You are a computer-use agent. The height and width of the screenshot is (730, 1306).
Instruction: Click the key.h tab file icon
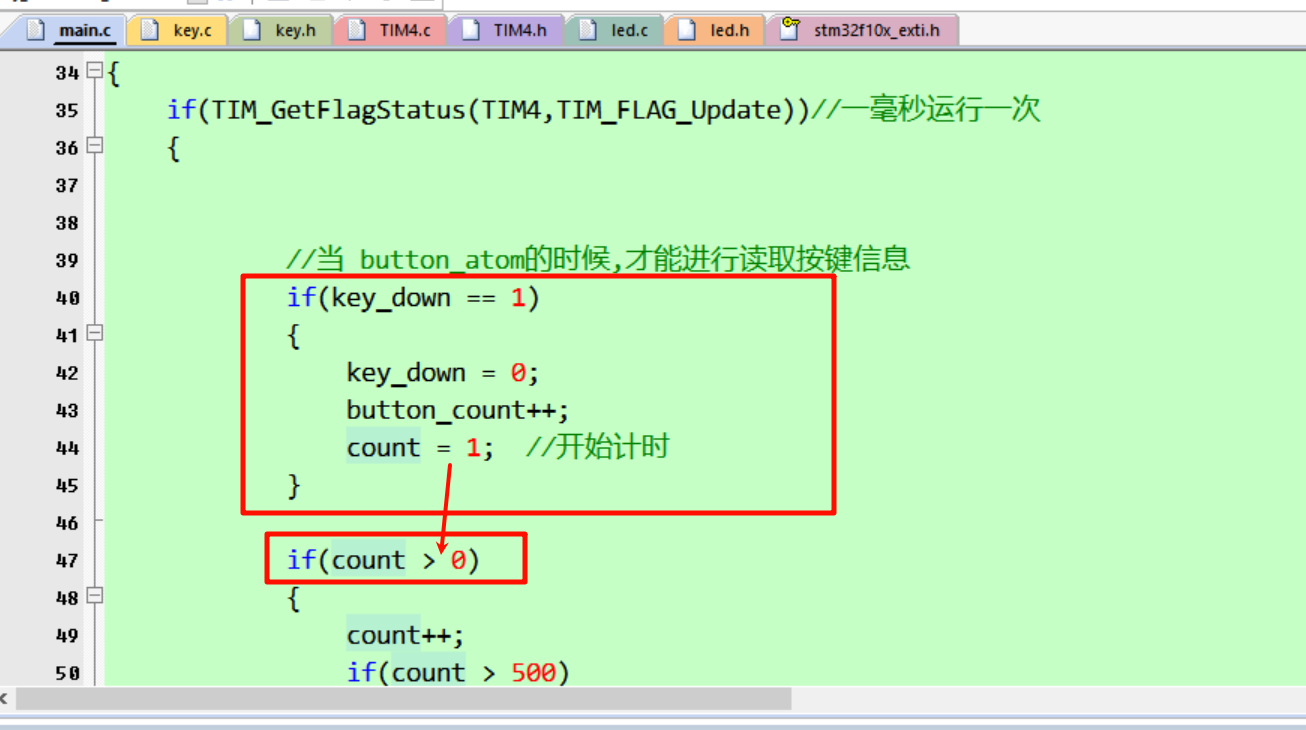point(253,30)
